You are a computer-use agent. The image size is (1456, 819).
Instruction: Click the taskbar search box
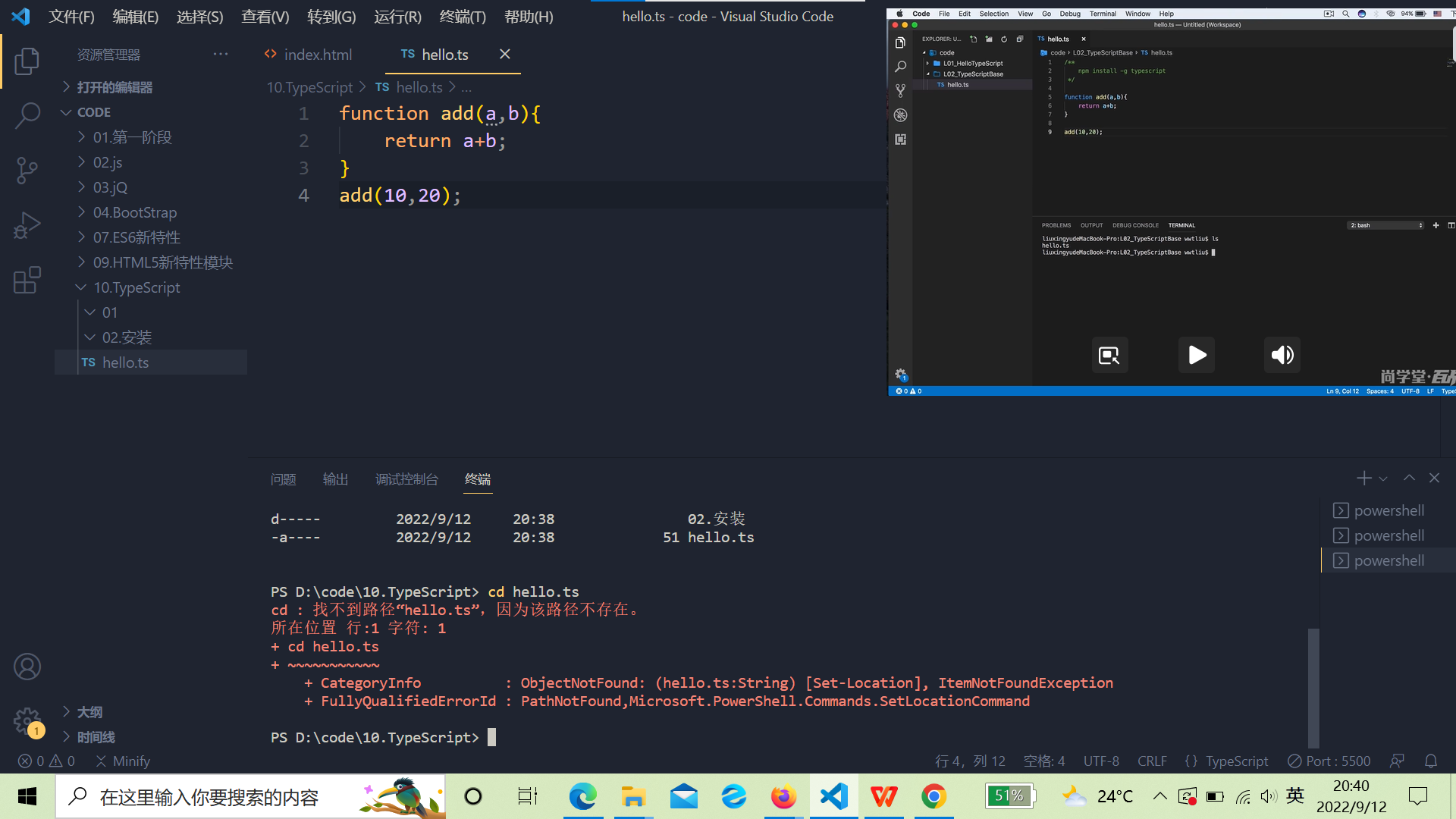250,796
